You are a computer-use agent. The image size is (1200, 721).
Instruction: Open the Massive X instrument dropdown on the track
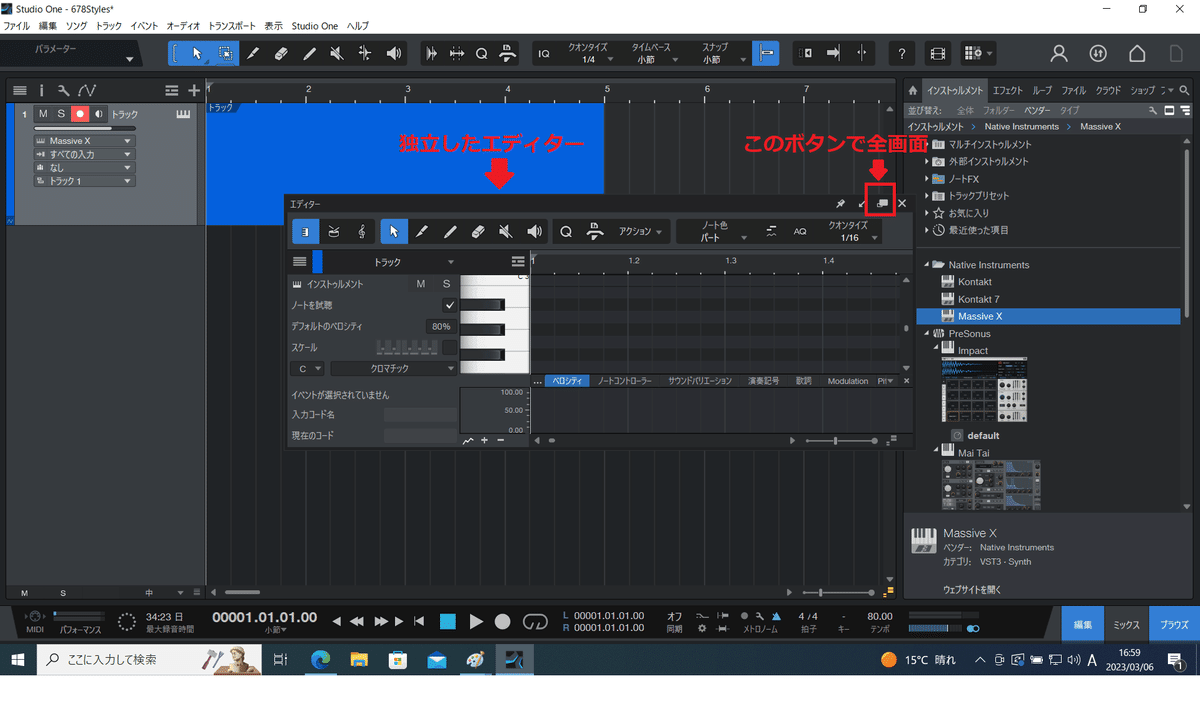click(x=84, y=141)
